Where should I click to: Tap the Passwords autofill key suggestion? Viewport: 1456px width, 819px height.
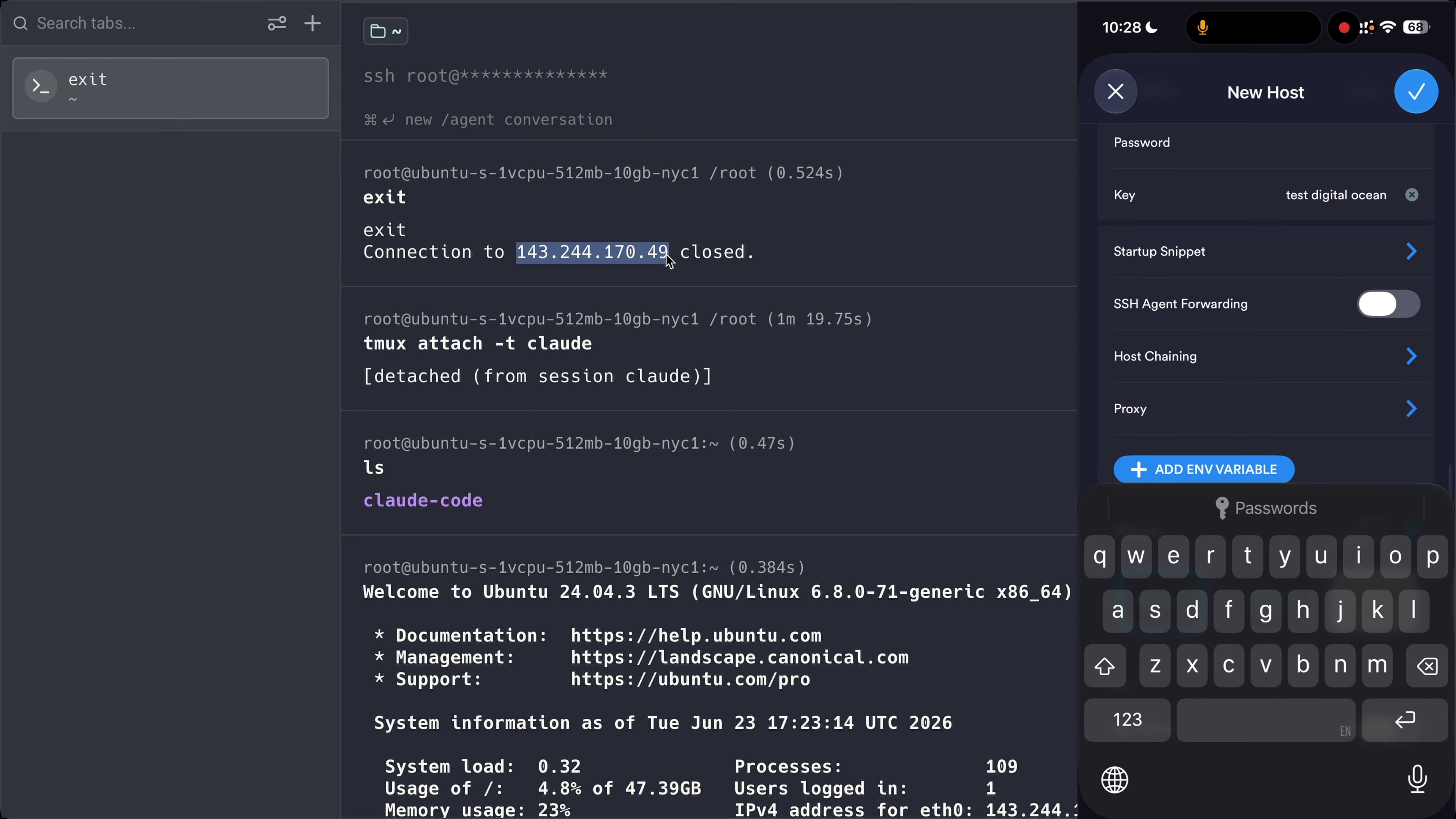pos(1266,508)
